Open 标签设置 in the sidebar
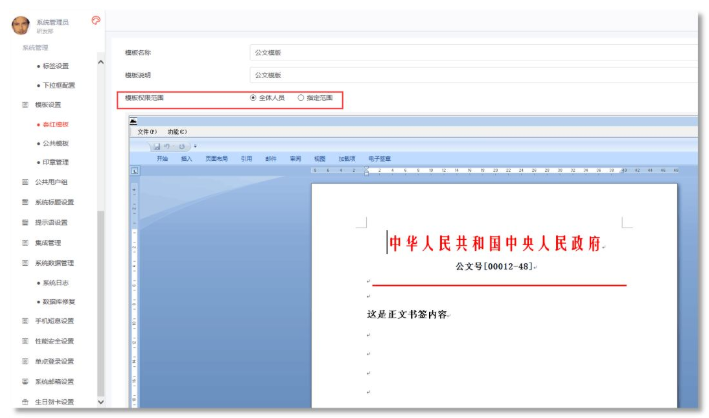The width and height of the screenshot is (709, 418). tap(56, 66)
